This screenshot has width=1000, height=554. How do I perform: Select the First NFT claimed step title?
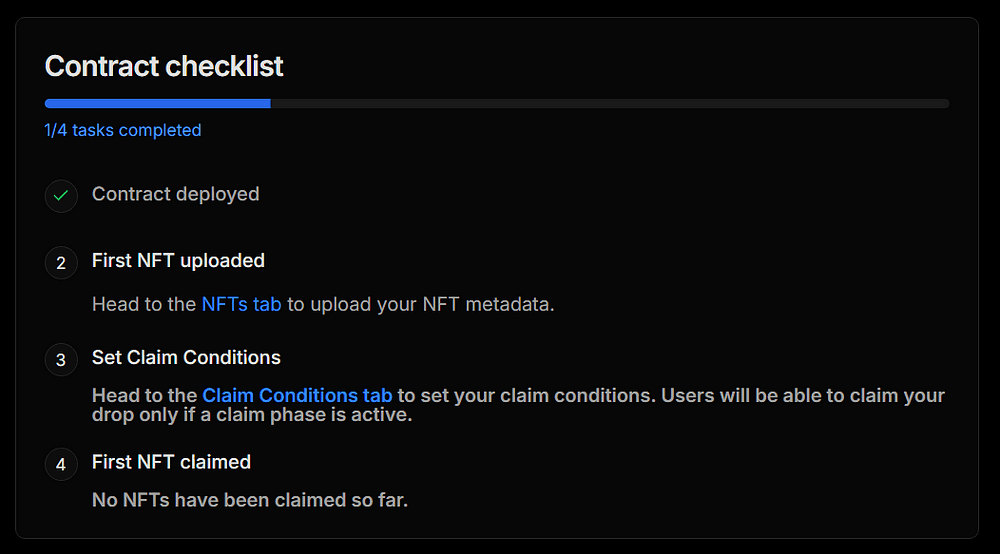[172, 462]
